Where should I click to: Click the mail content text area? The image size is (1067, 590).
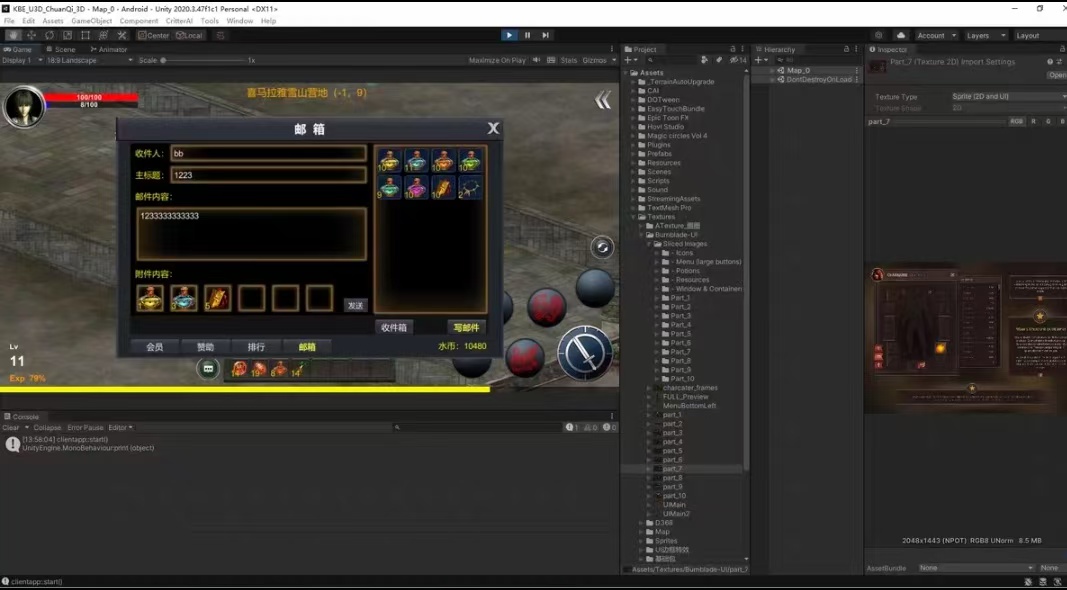click(x=252, y=234)
